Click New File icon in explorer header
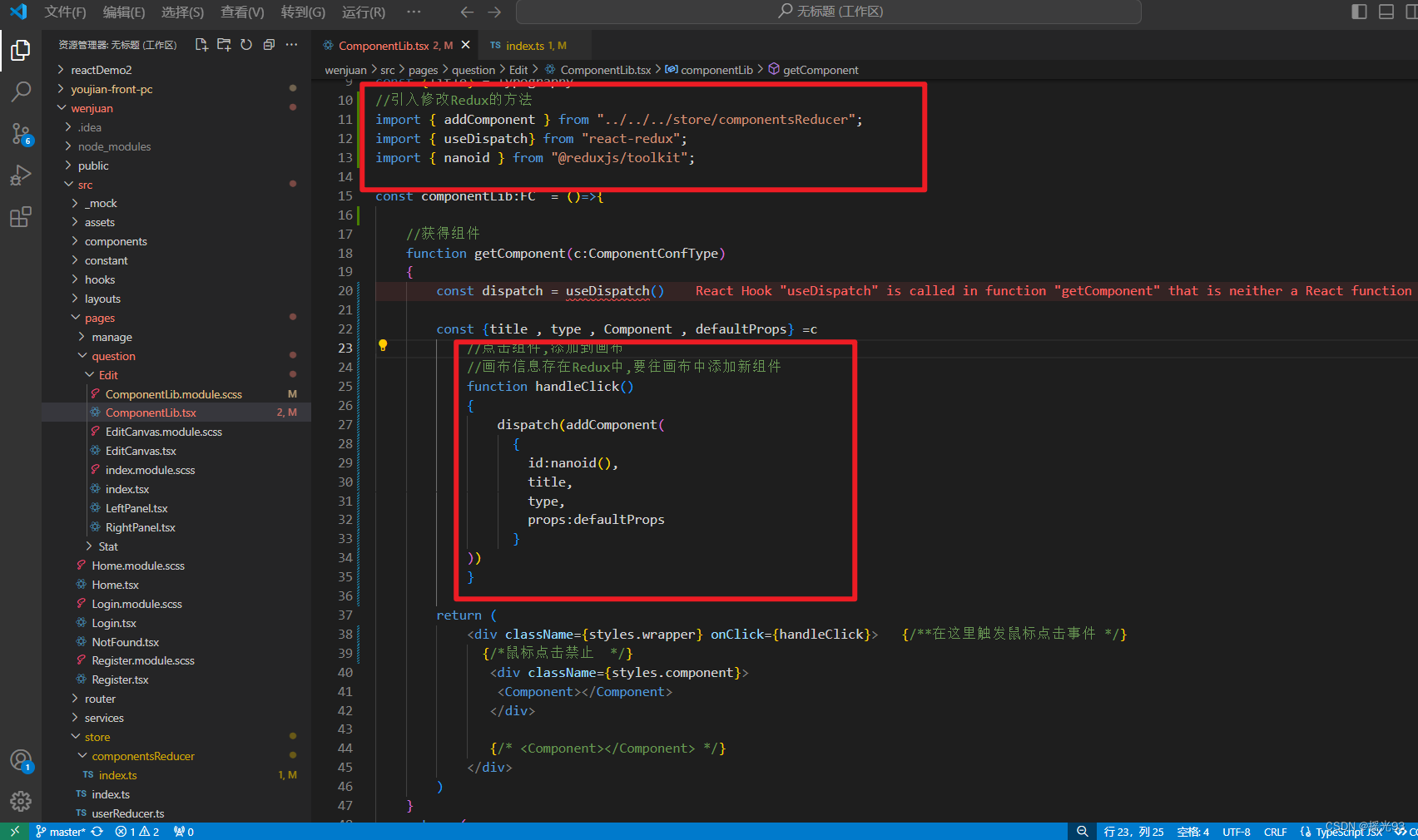Screen dimensions: 1418x840 click(201, 45)
